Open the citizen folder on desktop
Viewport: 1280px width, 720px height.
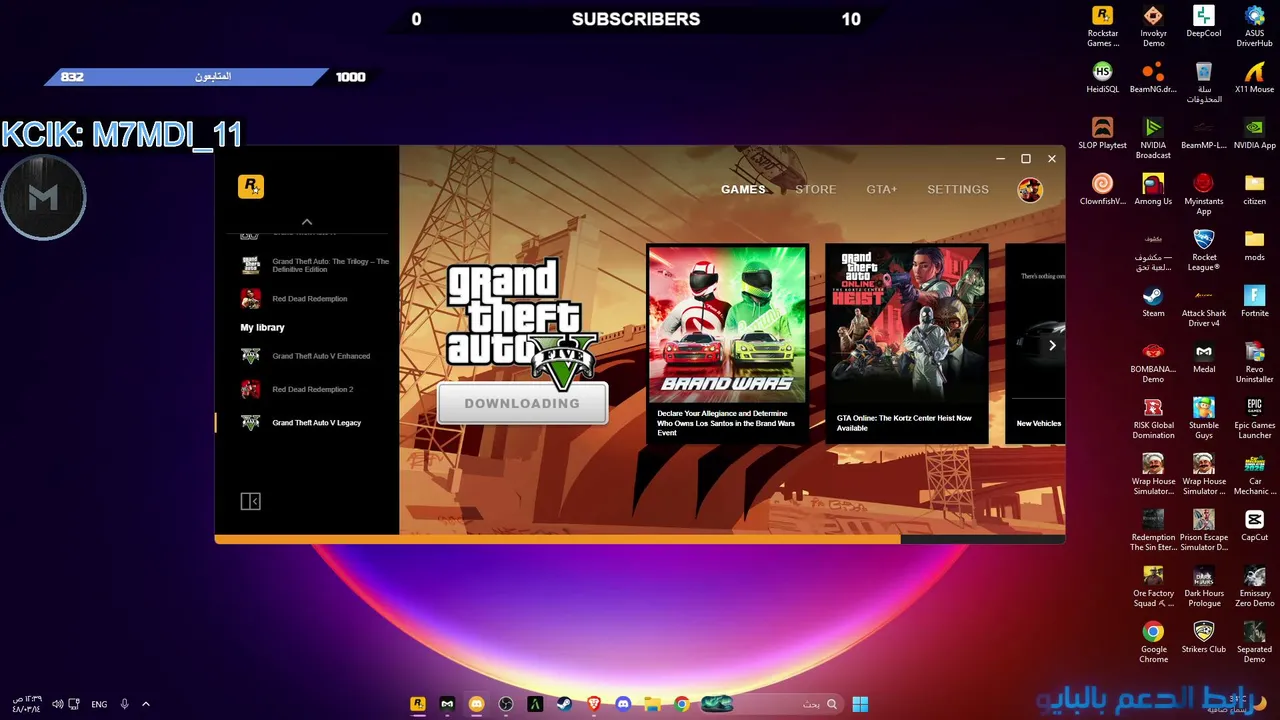[1254, 189]
